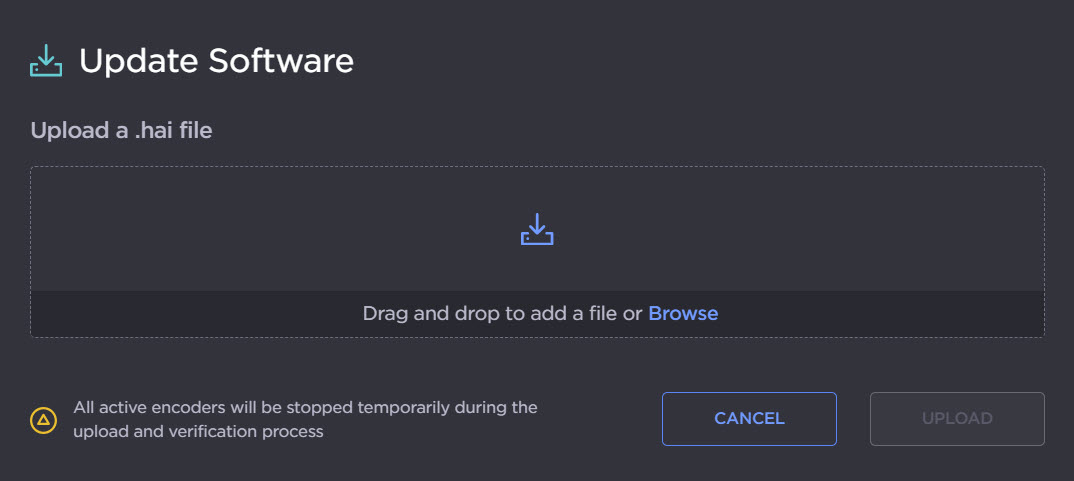The height and width of the screenshot is (481, 1074).
Task: Tap the centered upload icon above Browse
Action: (537, 229)
